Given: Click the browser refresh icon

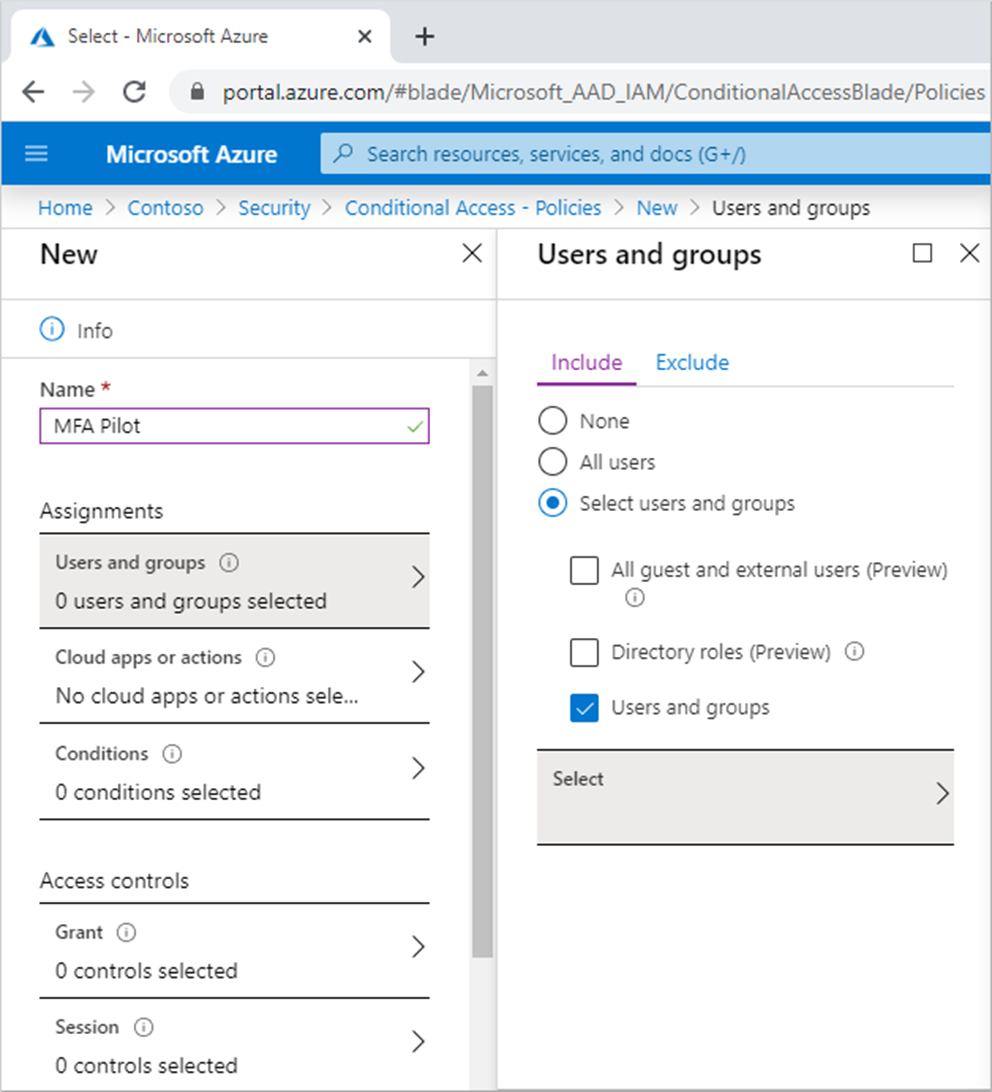Looking at the screenshot, I should click(134, 90).
